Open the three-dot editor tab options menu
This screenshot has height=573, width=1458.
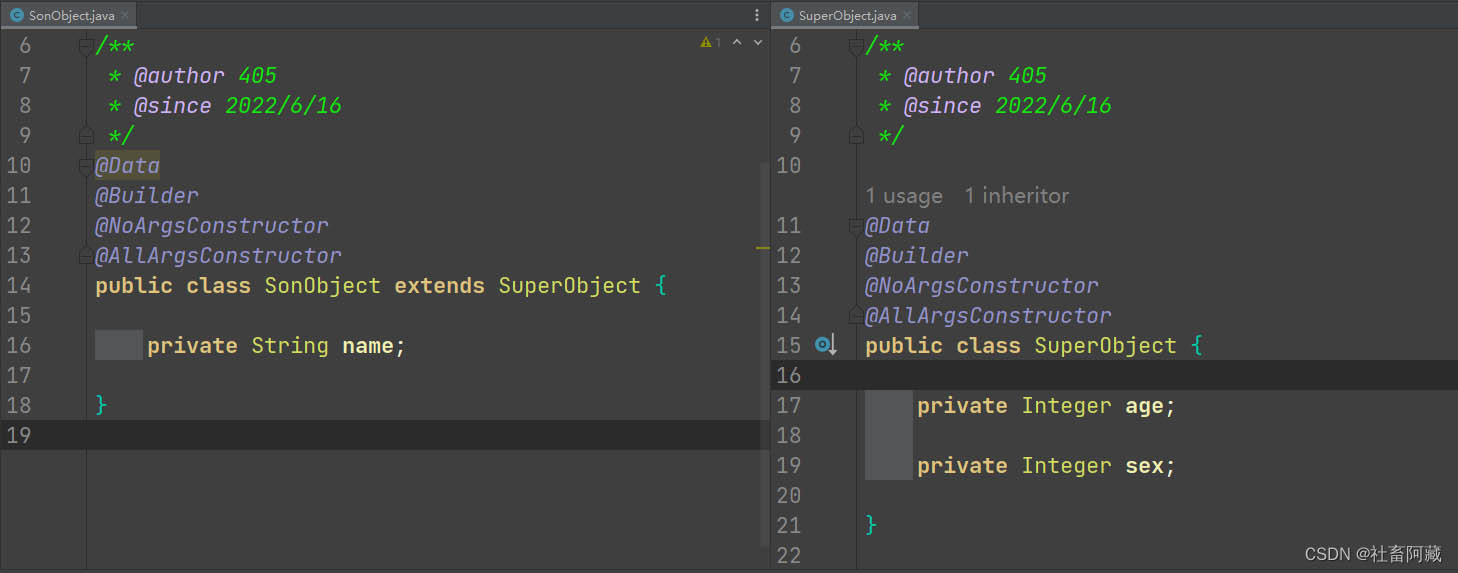[757, 15]
